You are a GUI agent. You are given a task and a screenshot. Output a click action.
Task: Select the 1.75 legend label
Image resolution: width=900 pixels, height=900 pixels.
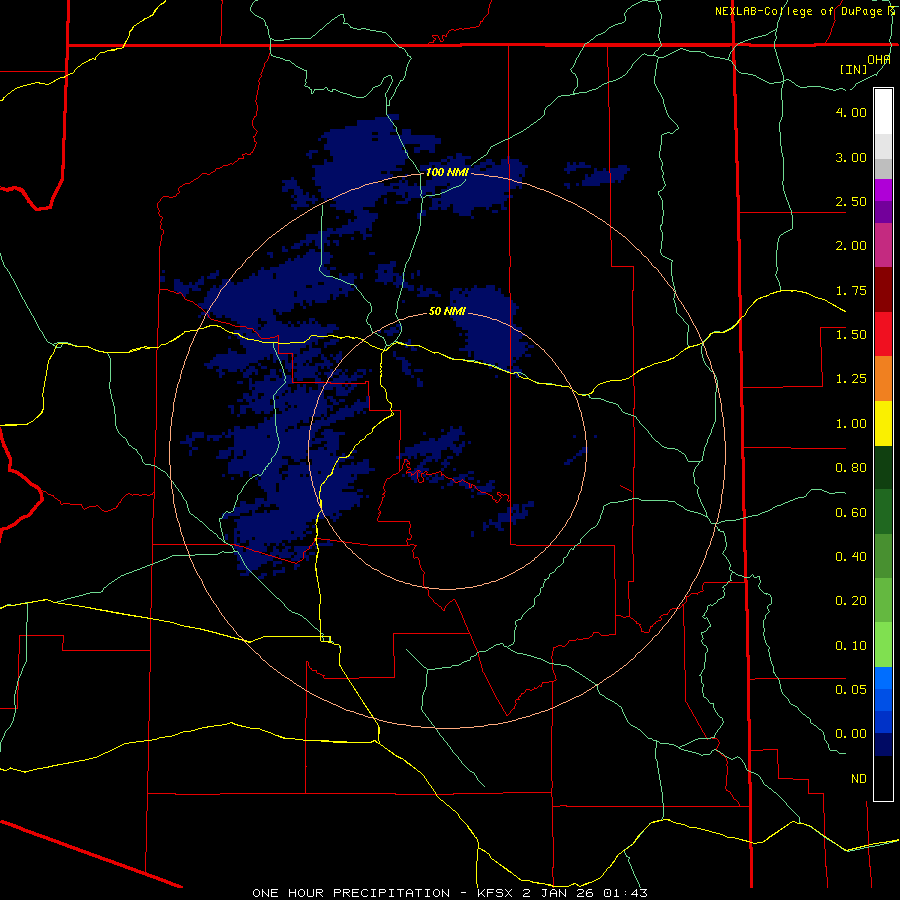(x=851, y=290)
